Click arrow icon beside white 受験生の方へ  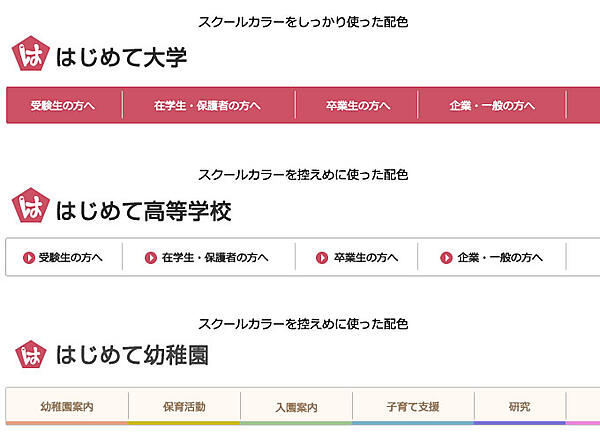pos(28,257)
